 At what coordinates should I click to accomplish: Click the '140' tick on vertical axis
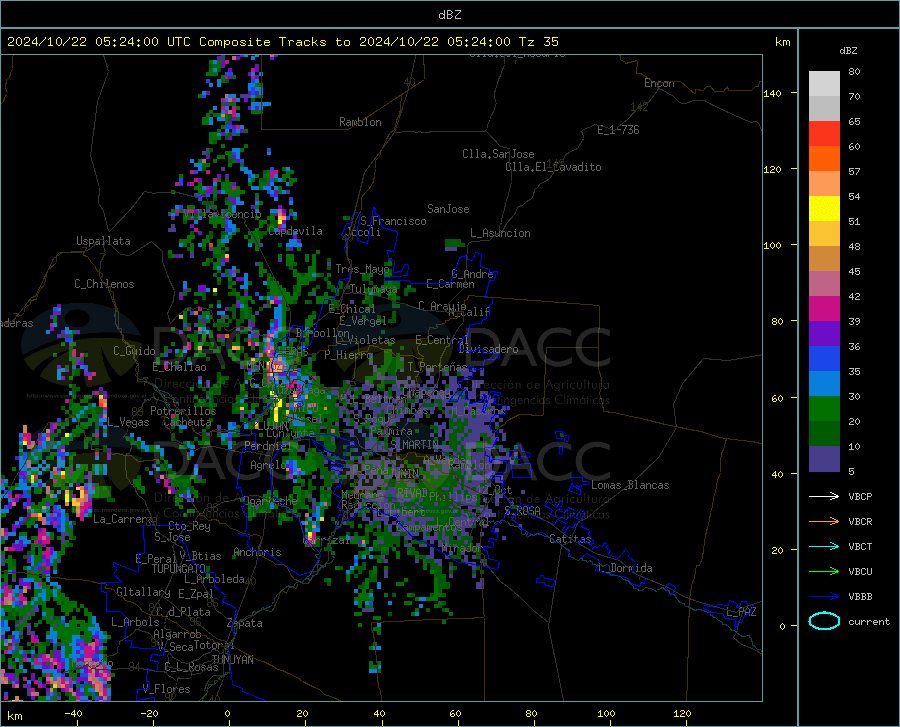click(772, 94)
